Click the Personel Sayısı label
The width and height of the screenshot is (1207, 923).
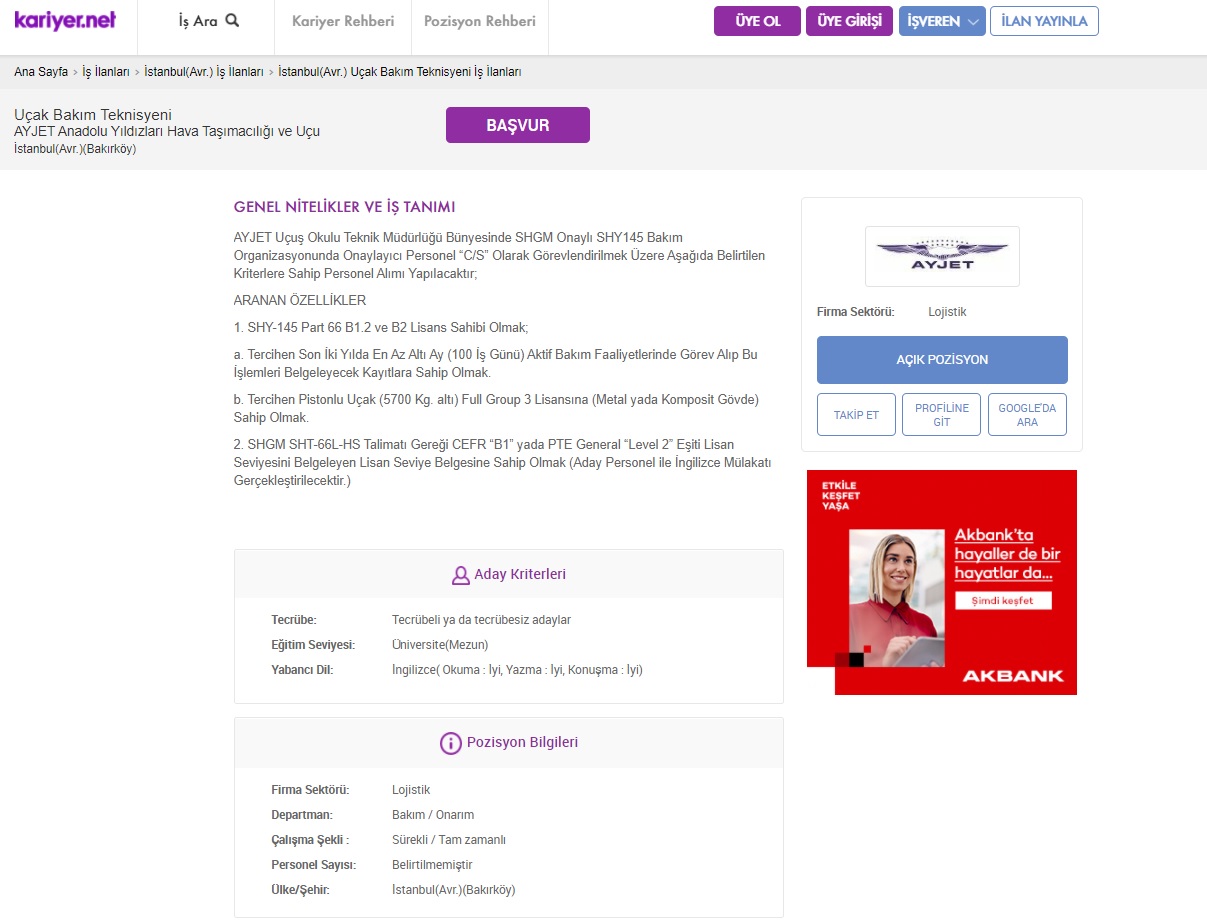[x=314, y=865]
